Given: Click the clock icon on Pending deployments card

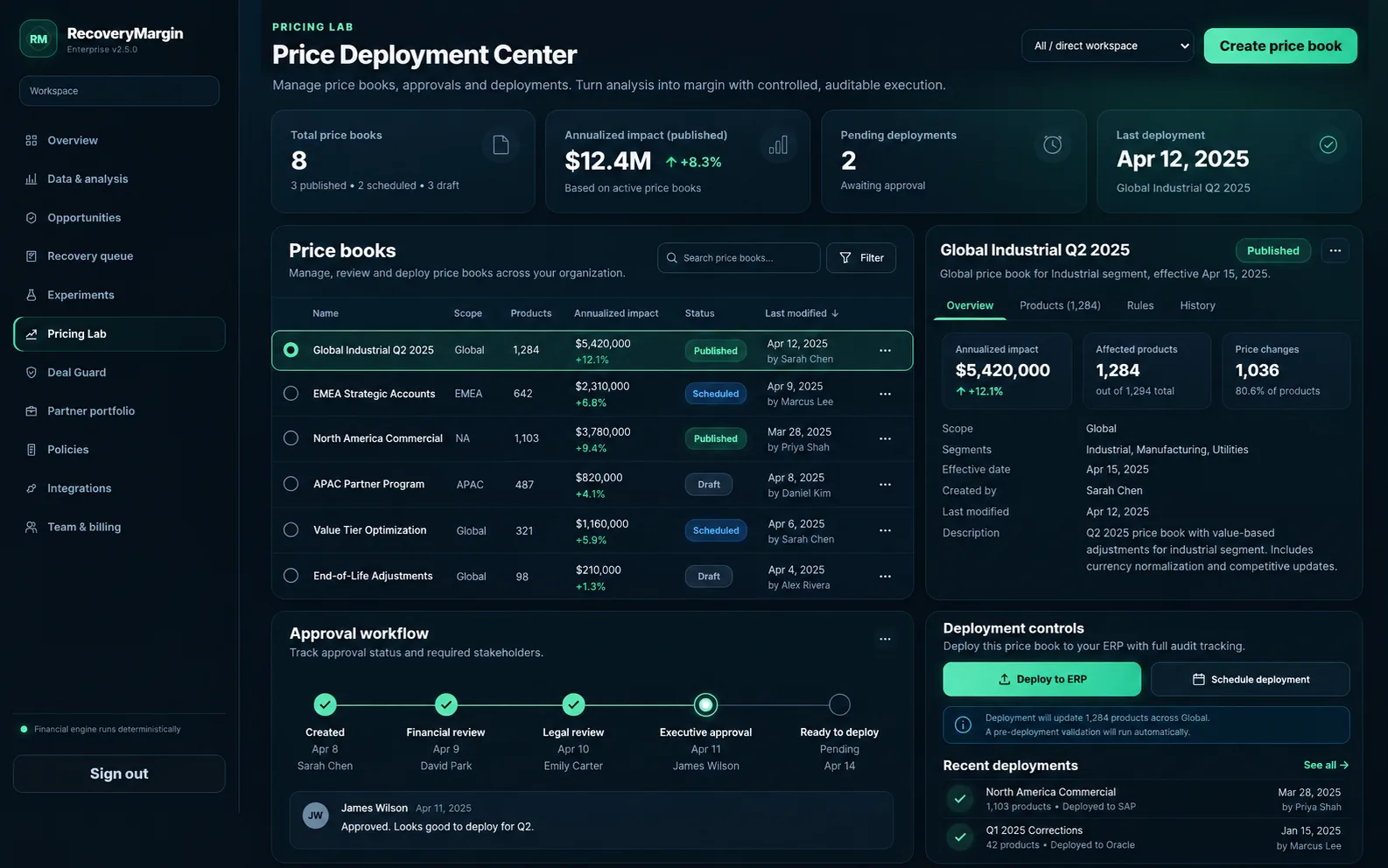Looking at the screenshot, I should coord(1052,144).
